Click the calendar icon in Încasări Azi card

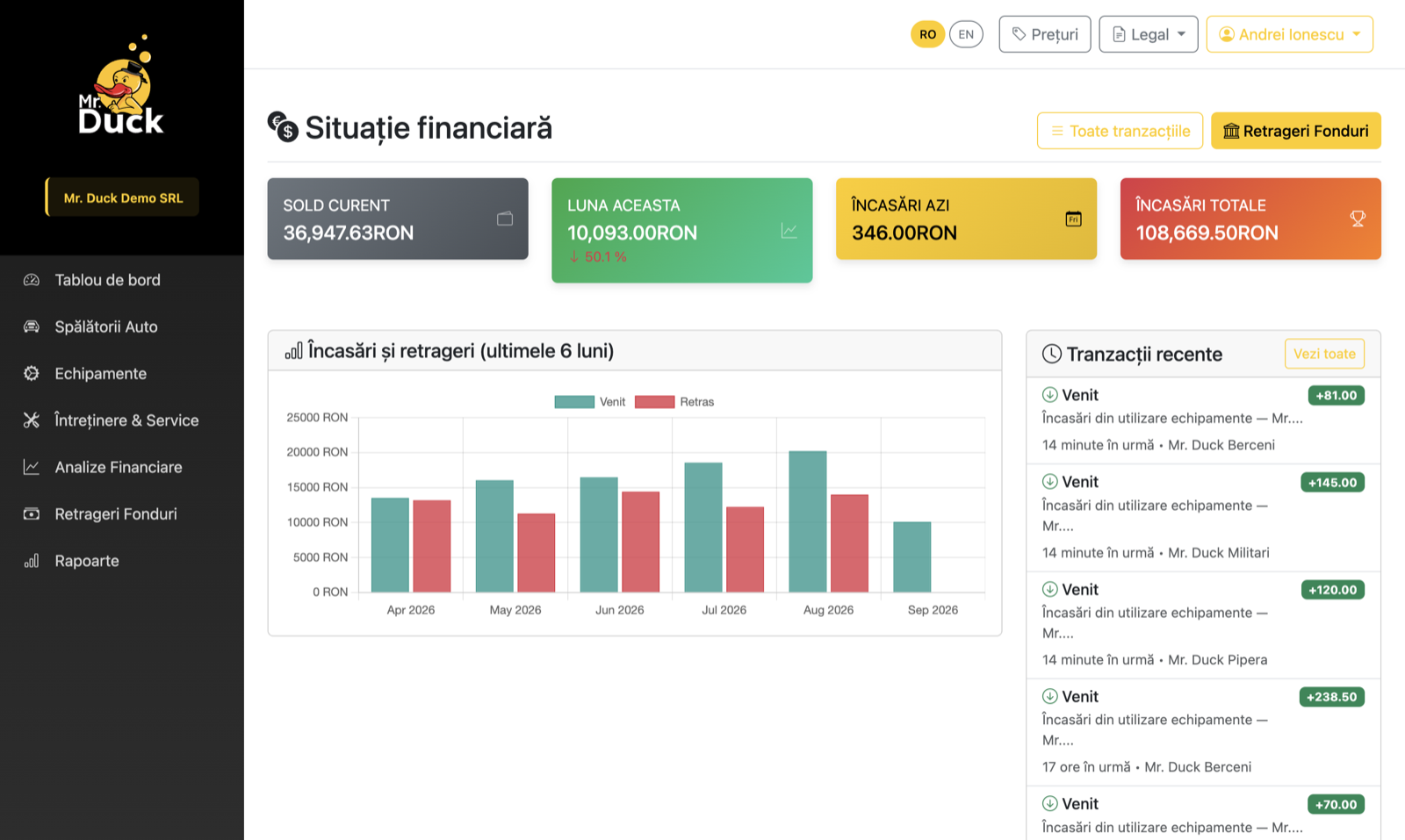click(x=1073, y=219)
